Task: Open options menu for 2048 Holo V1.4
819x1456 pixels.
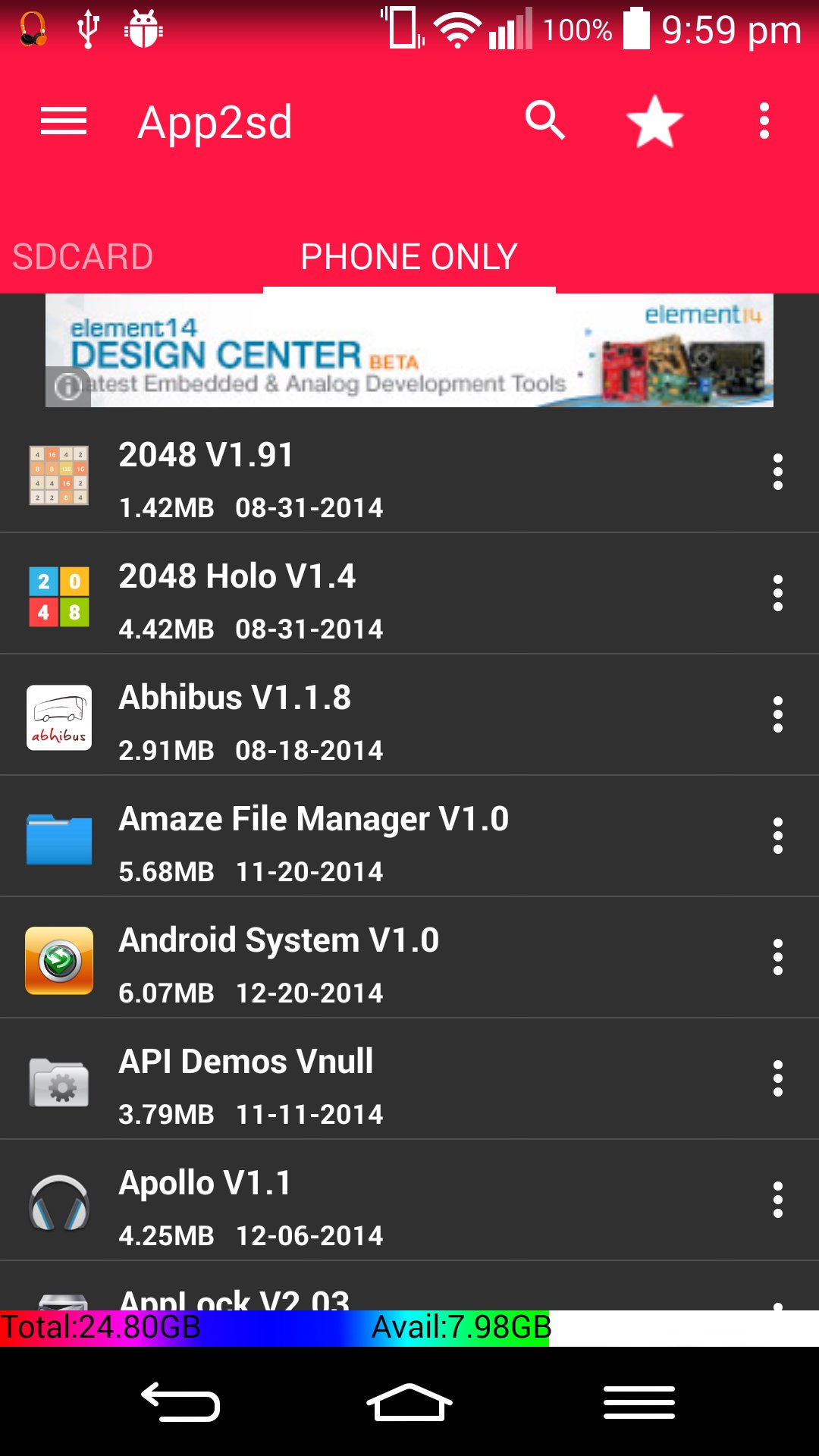Action: tap(777, 593)
